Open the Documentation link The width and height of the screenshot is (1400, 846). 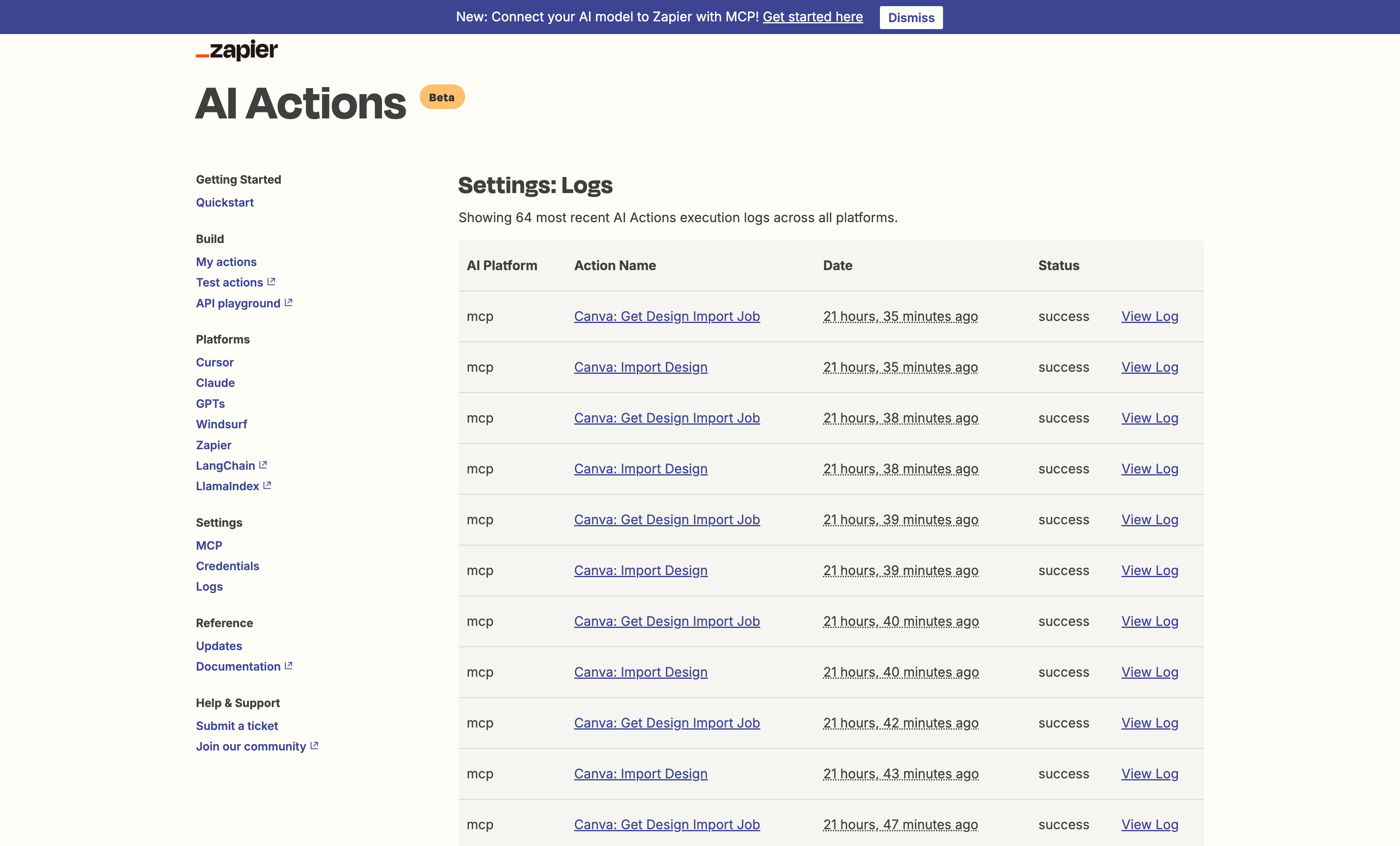pyautogui.click(x=238, y=666)
